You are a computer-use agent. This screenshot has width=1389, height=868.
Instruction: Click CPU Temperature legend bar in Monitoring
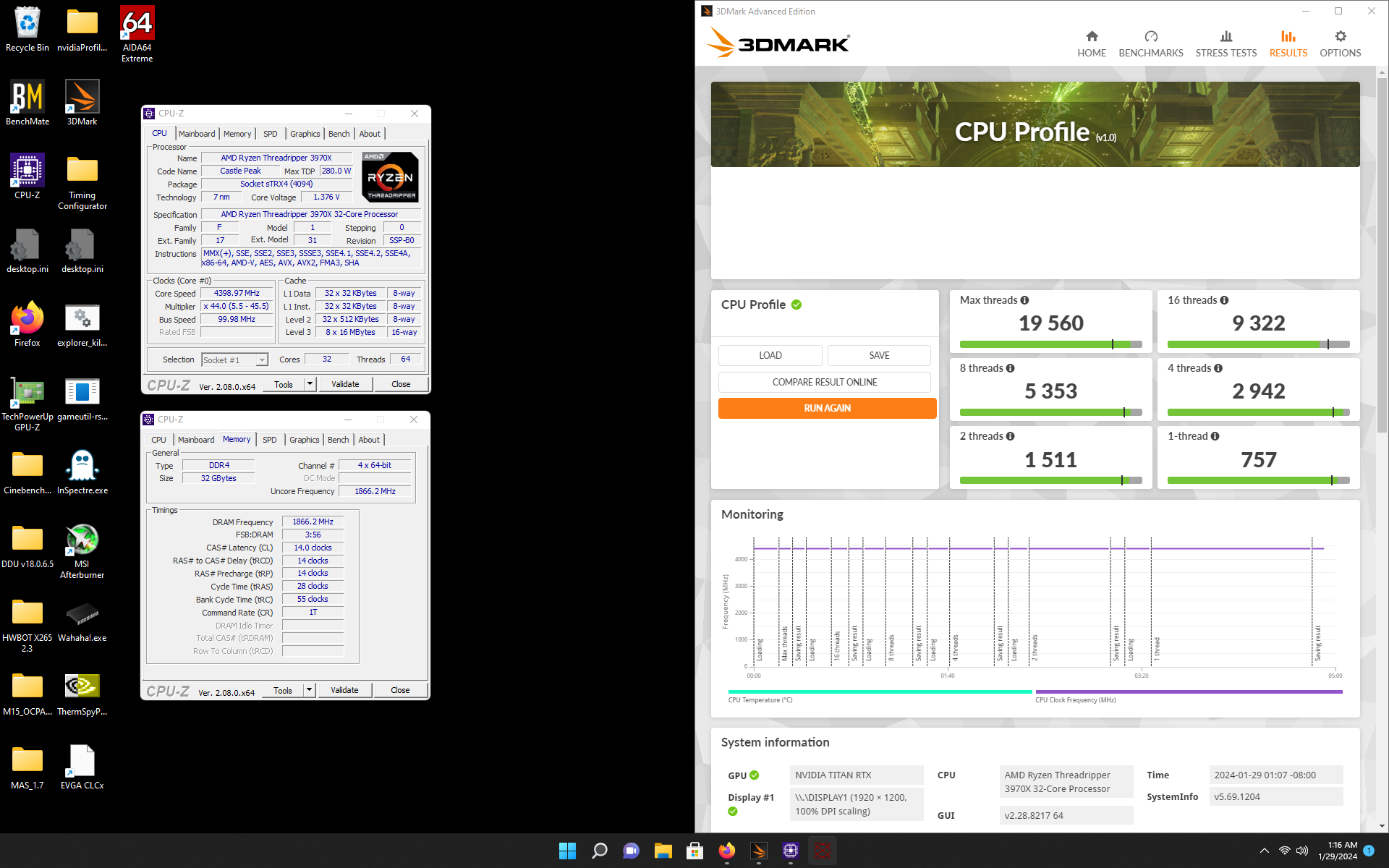tap(880, 692)
